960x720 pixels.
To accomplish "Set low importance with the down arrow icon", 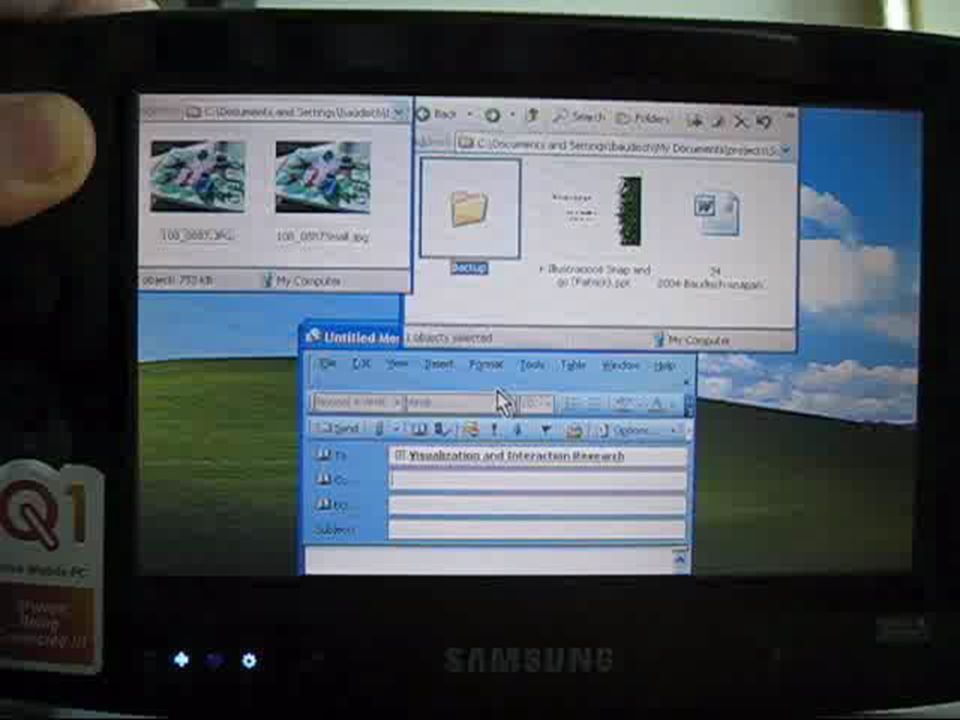I will click(x=518, y=430).
